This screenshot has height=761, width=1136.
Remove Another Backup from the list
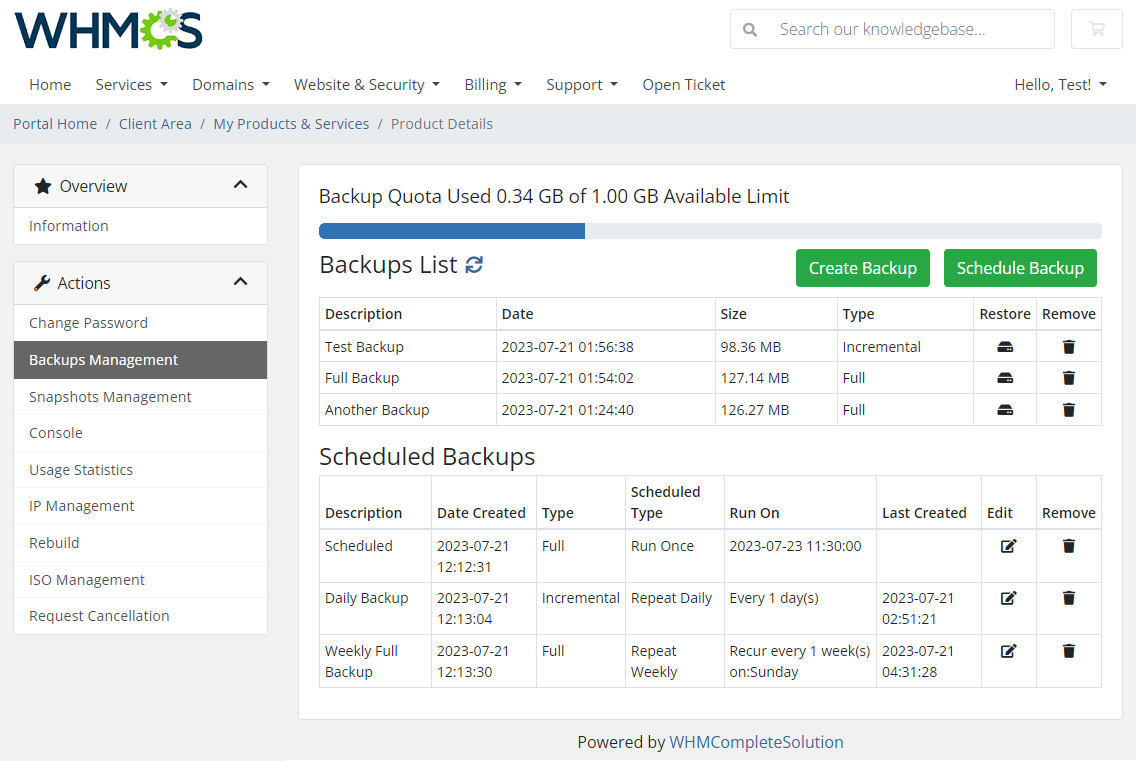(1068, 409)
